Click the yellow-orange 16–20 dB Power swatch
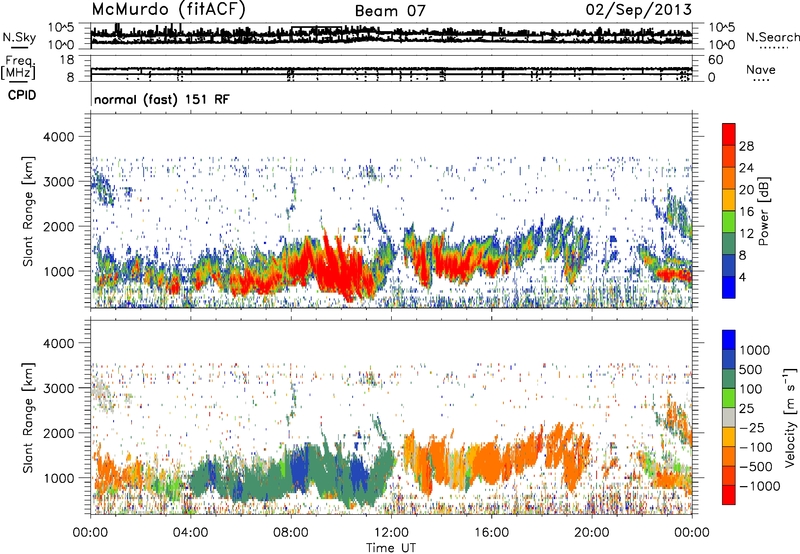Viewport: 800px width, 554px height. point(729,200)
